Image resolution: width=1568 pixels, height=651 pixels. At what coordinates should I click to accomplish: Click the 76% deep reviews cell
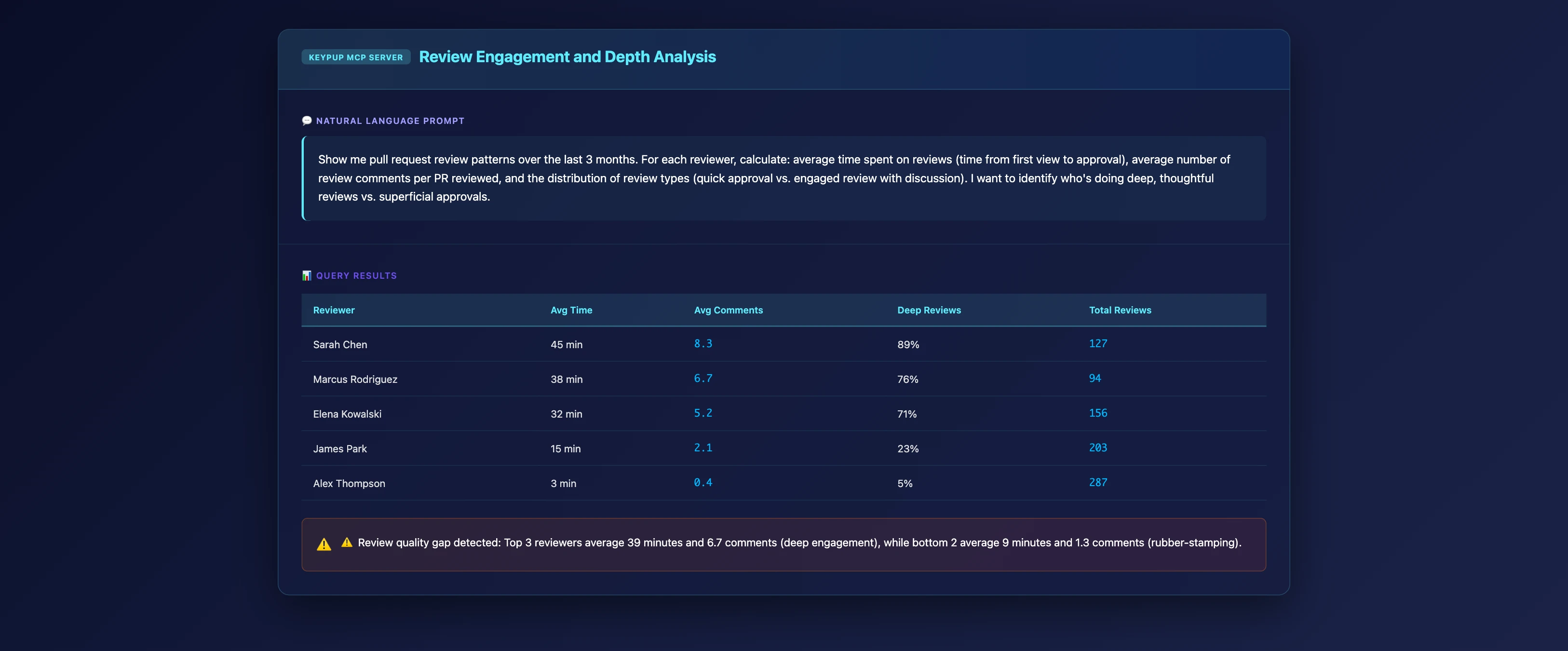pos(907,380)
